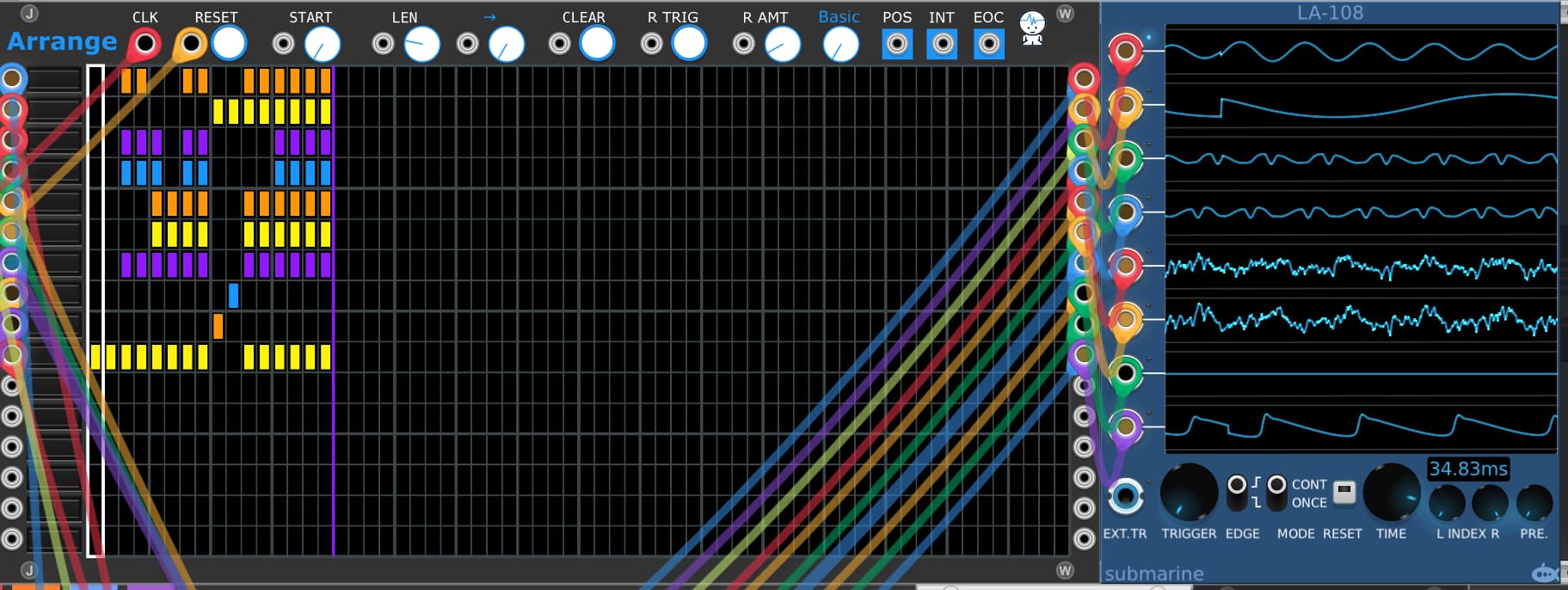Click the LA-108 channel 7 input jack
1568x590 pixels.
[x=1125, y=372]
